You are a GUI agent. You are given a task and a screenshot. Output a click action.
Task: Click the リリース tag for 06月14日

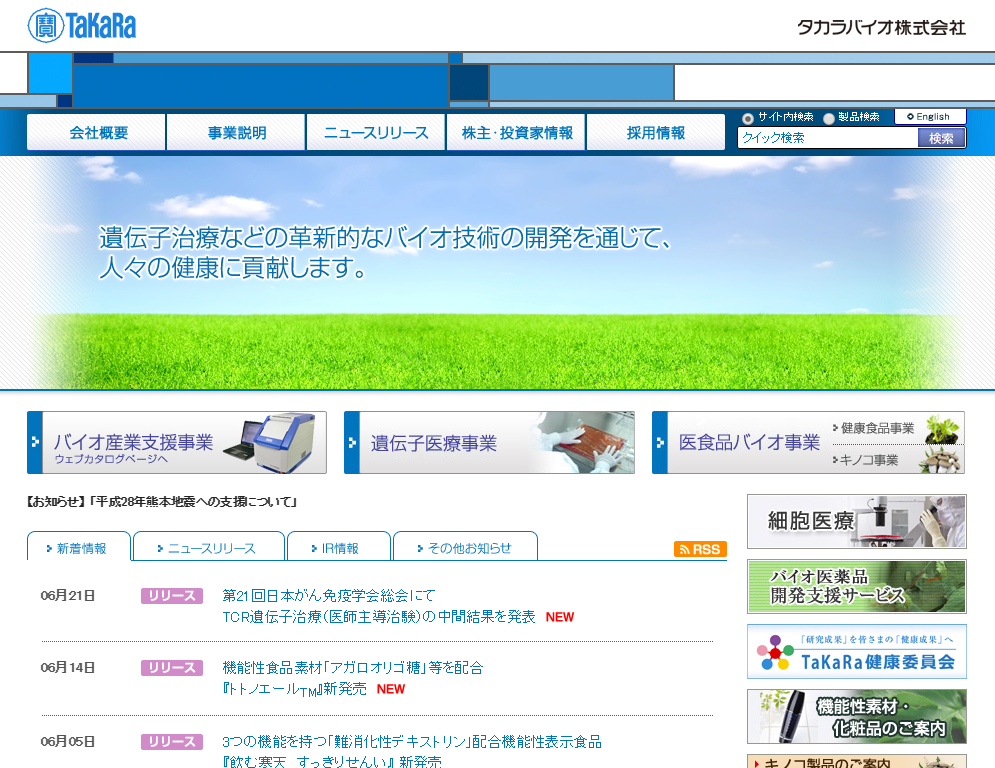pos(172,668)
